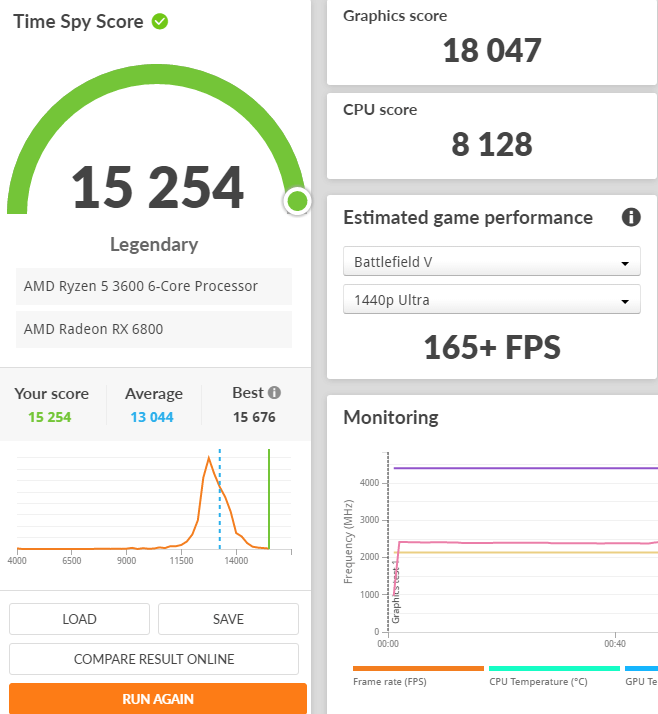The height and width of the screenshot is (714, 658).
Task: Click the Graphics test 1 vertical marker label
Action: point(396,592)
